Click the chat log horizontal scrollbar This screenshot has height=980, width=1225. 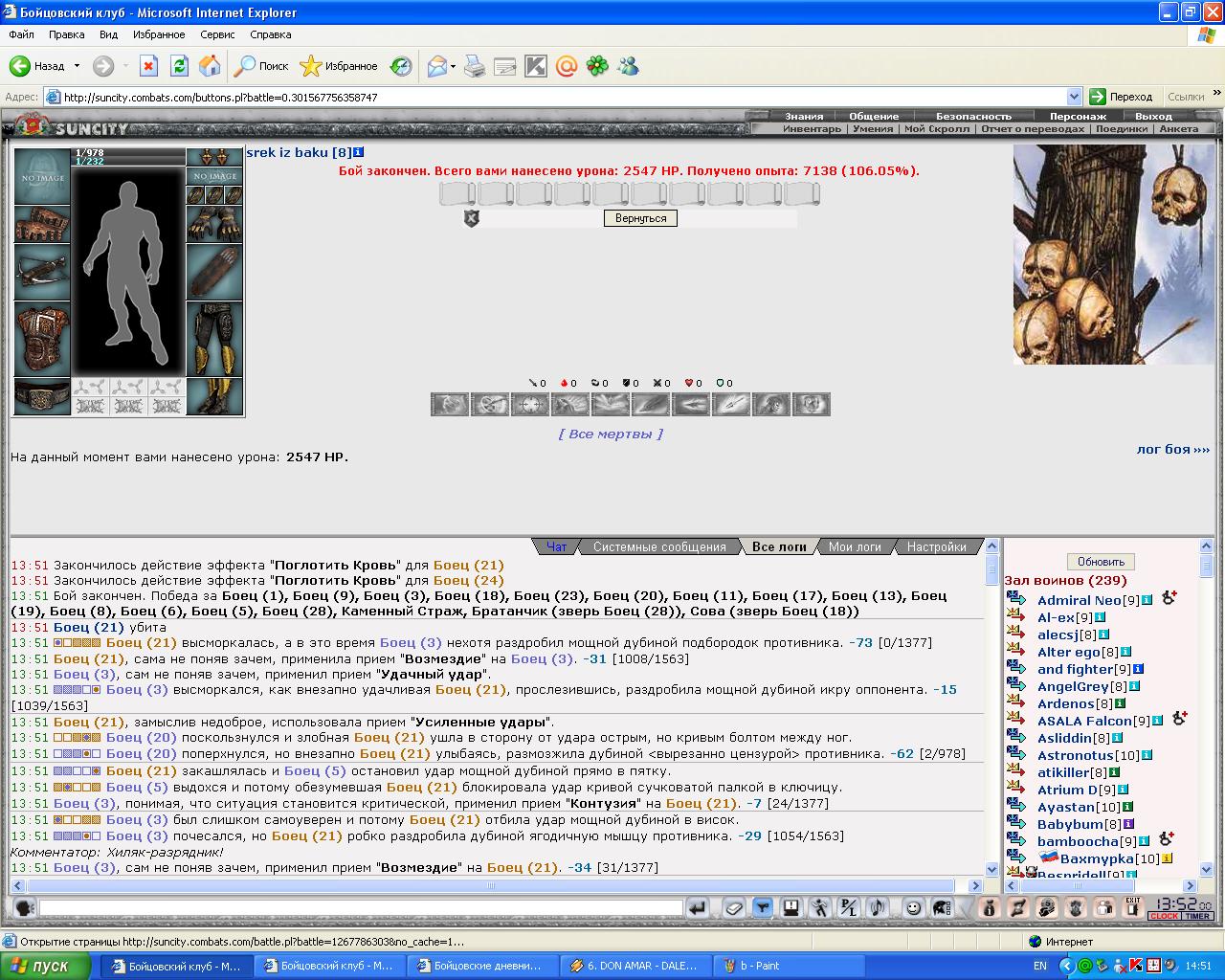click(x=497, y=885)
